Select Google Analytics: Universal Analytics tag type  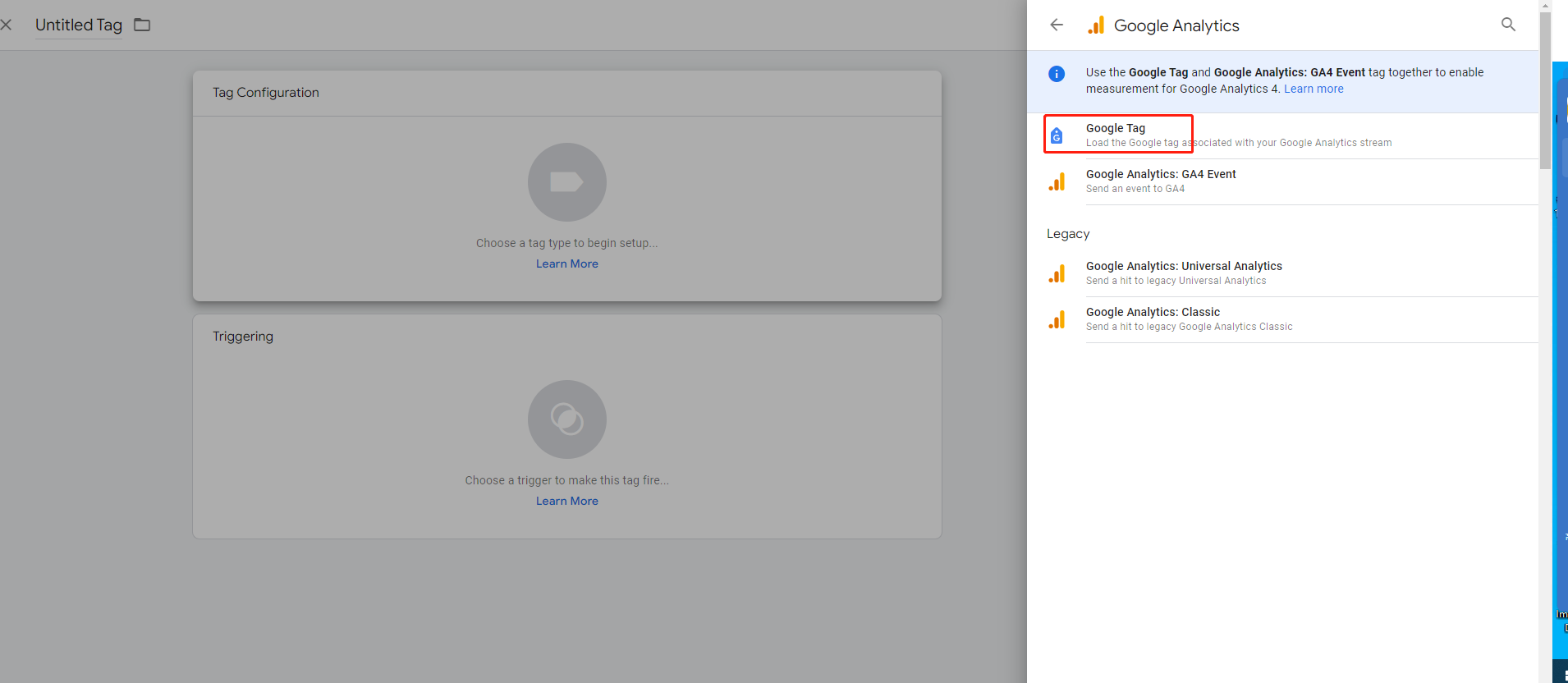pyautogui.click(x=1282, y=273)
